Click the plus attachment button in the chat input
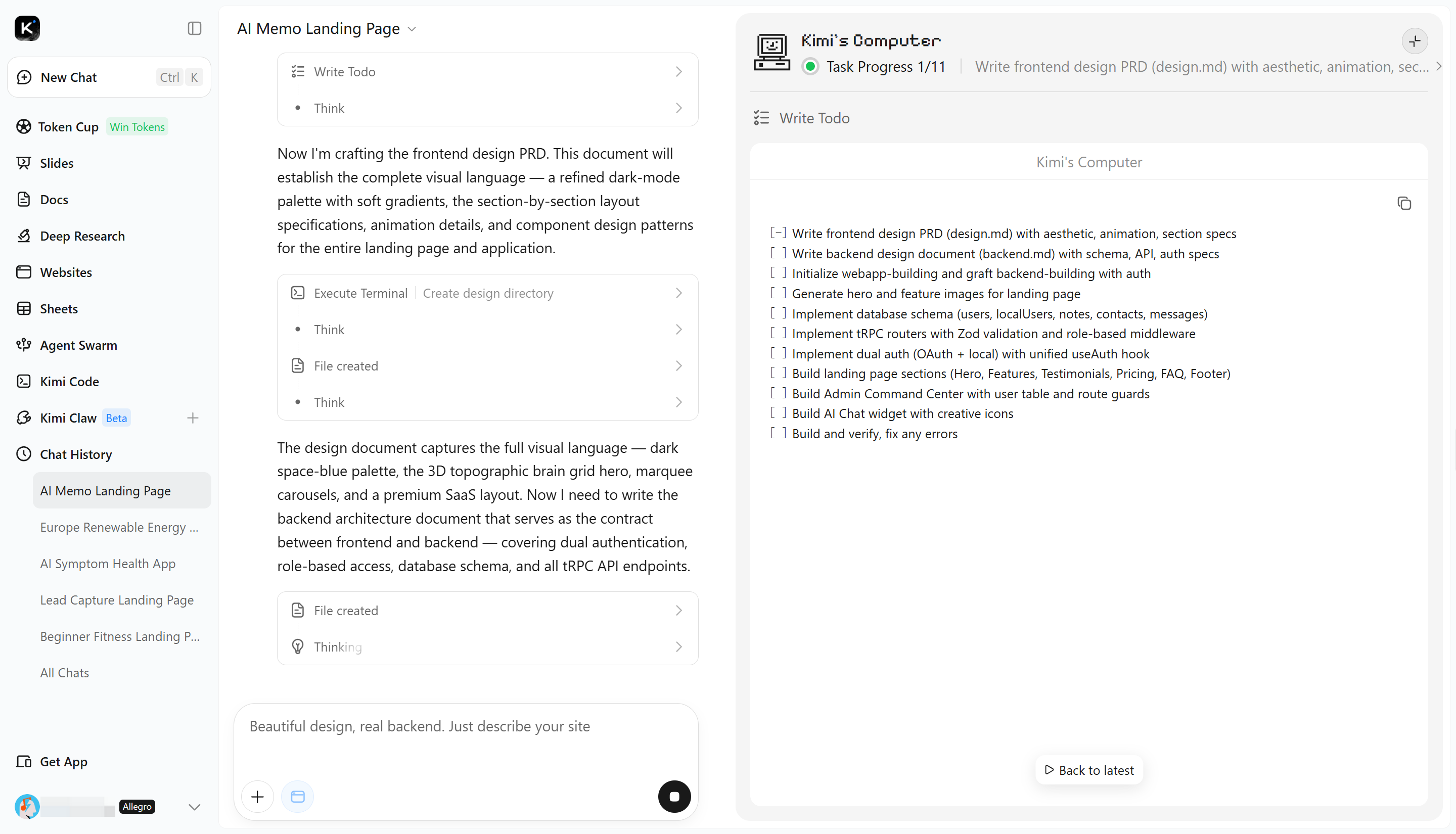The image size is (1456, 834). pyautogui.click(x=257, y=796)
